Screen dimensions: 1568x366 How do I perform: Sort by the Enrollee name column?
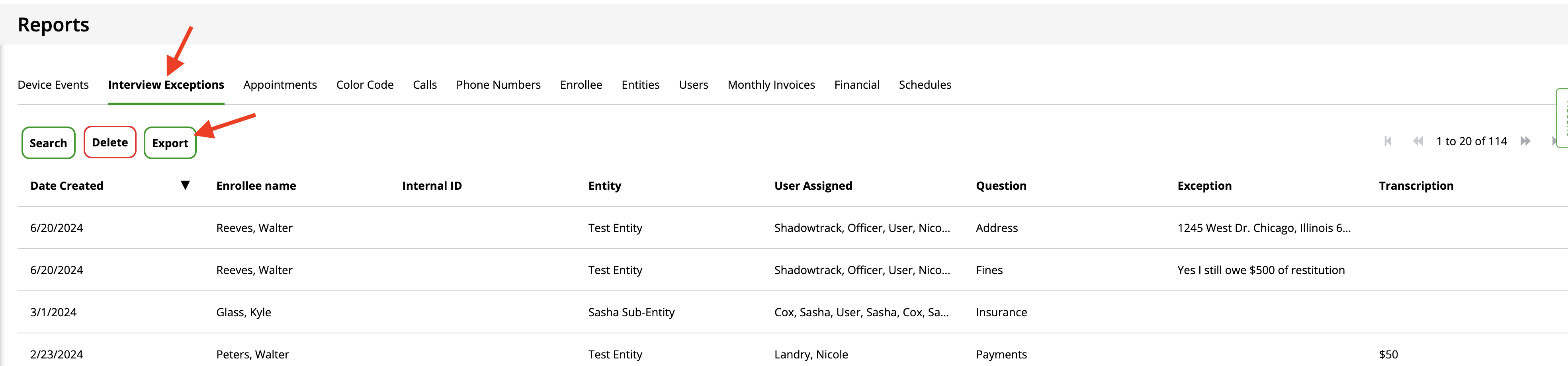point(256,186)
